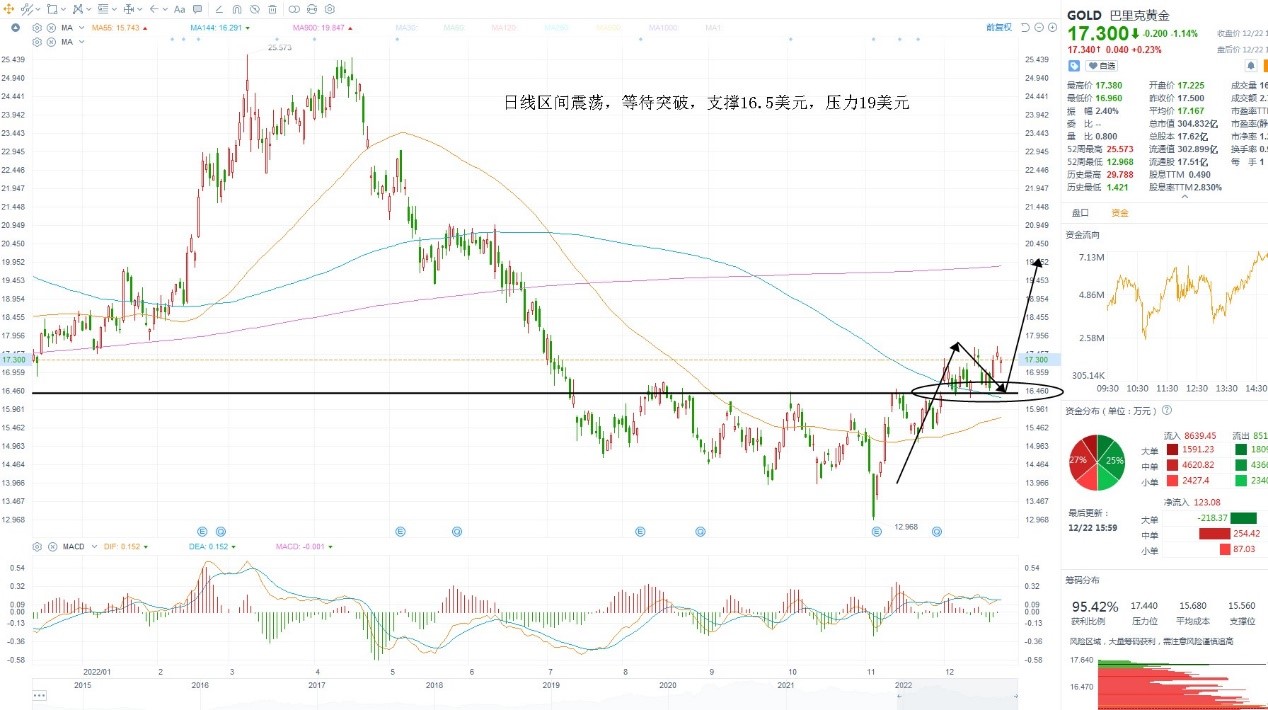Toggle MA900 line in legend
This screenshot has height=710, width=1268.
[322, 28]
